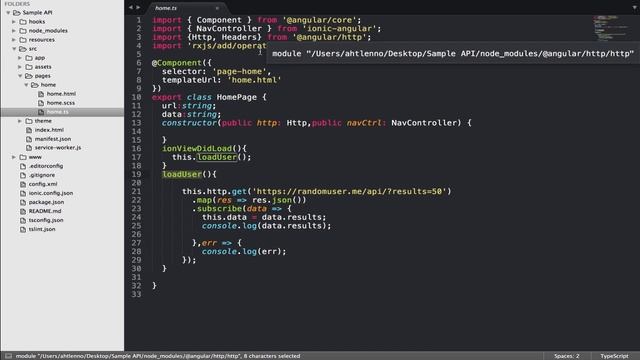Open tslint.json file name in sidebar
Image resolution: width=640 pixels, height=360 pixels.
click(42, 229)
